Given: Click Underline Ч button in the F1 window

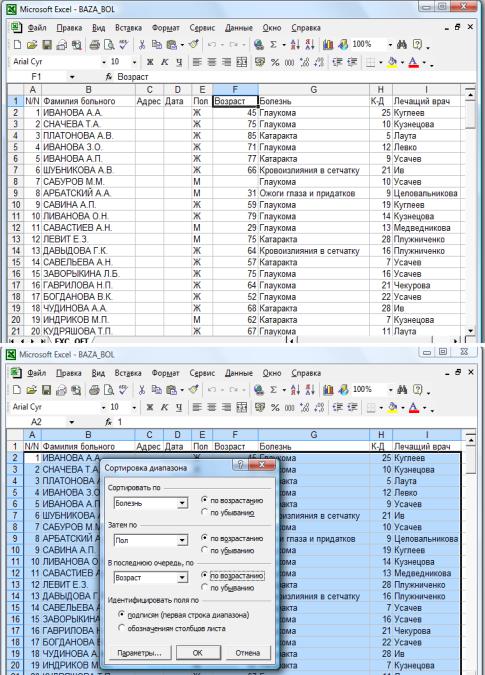Looking at the screenshot, I should coord(179,62).
